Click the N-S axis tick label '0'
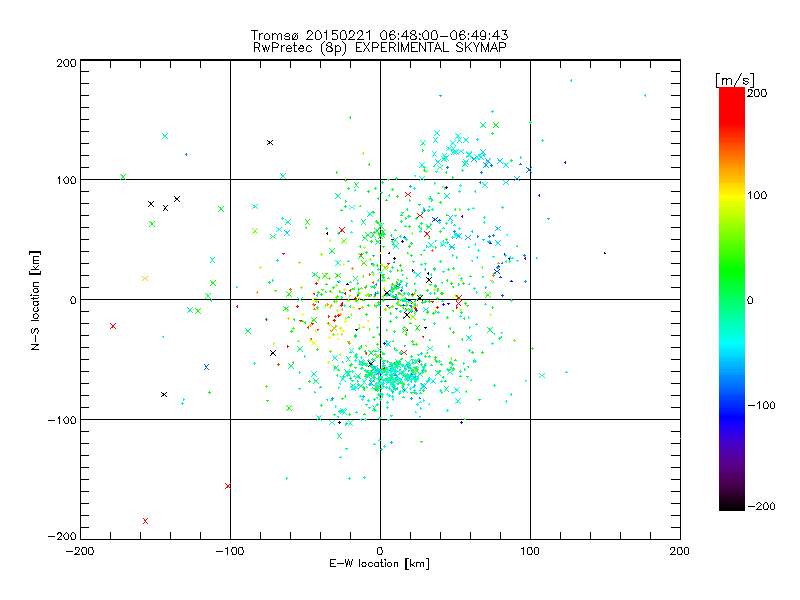This screenshot has width=800, height=600. [x=73, y=300]
